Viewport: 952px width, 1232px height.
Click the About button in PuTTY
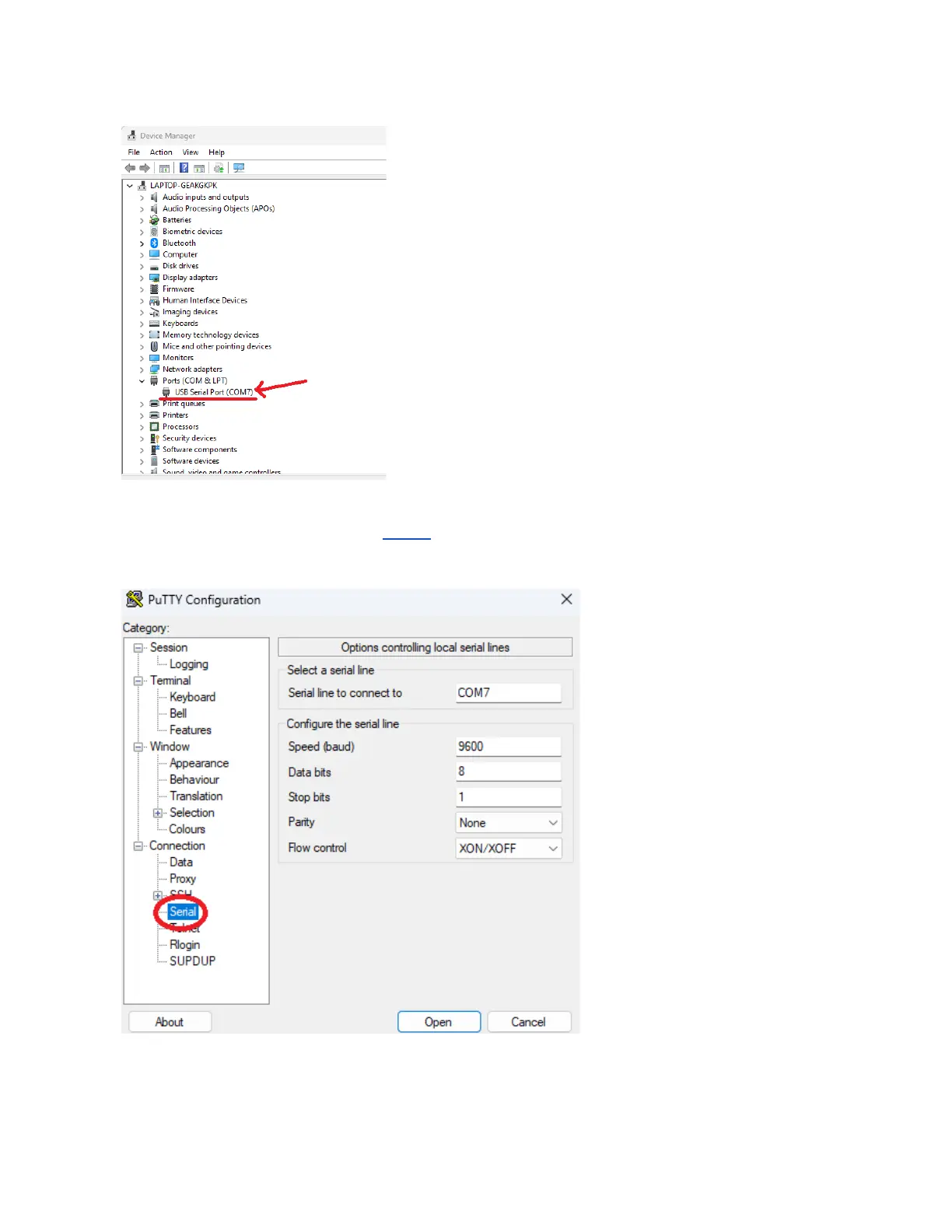170,1022
